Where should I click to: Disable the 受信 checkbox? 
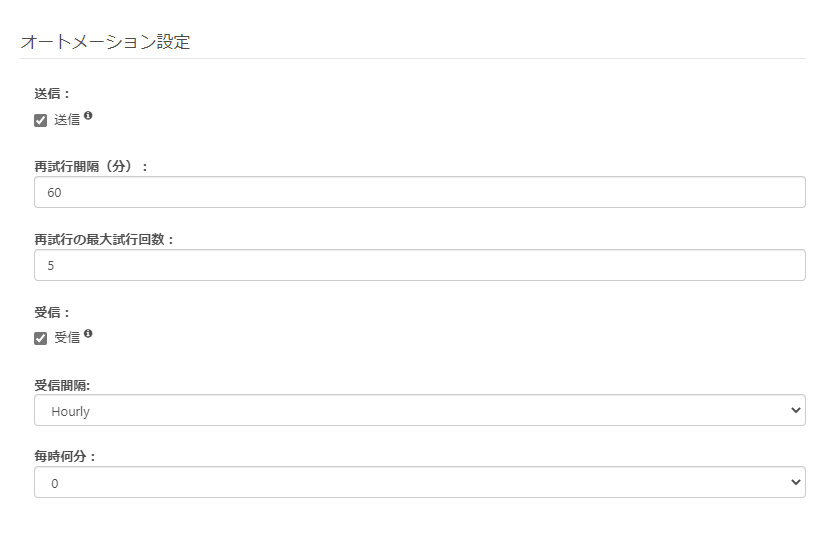tap(41, 338)
